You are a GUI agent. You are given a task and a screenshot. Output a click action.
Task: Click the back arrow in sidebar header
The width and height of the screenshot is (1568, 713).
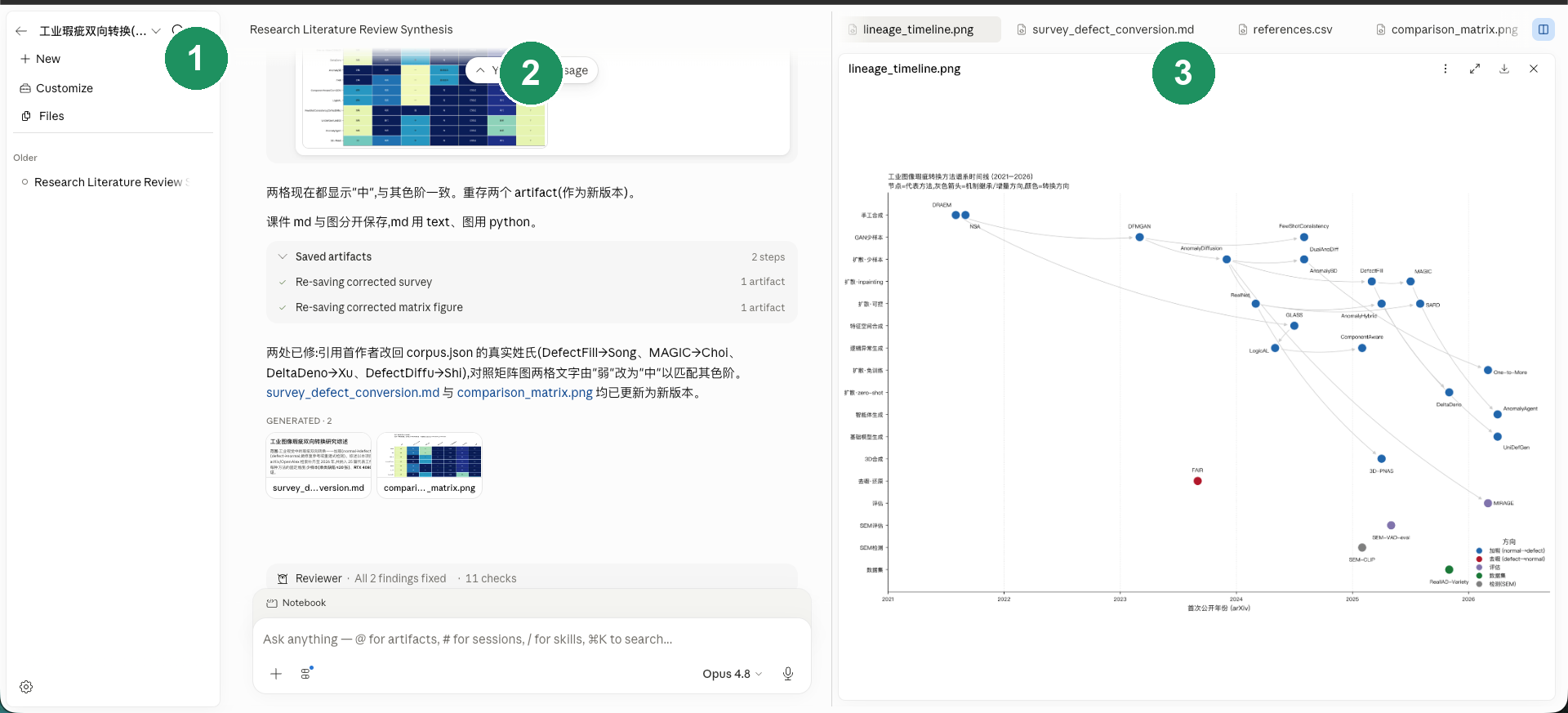click(x=21, y=31)
